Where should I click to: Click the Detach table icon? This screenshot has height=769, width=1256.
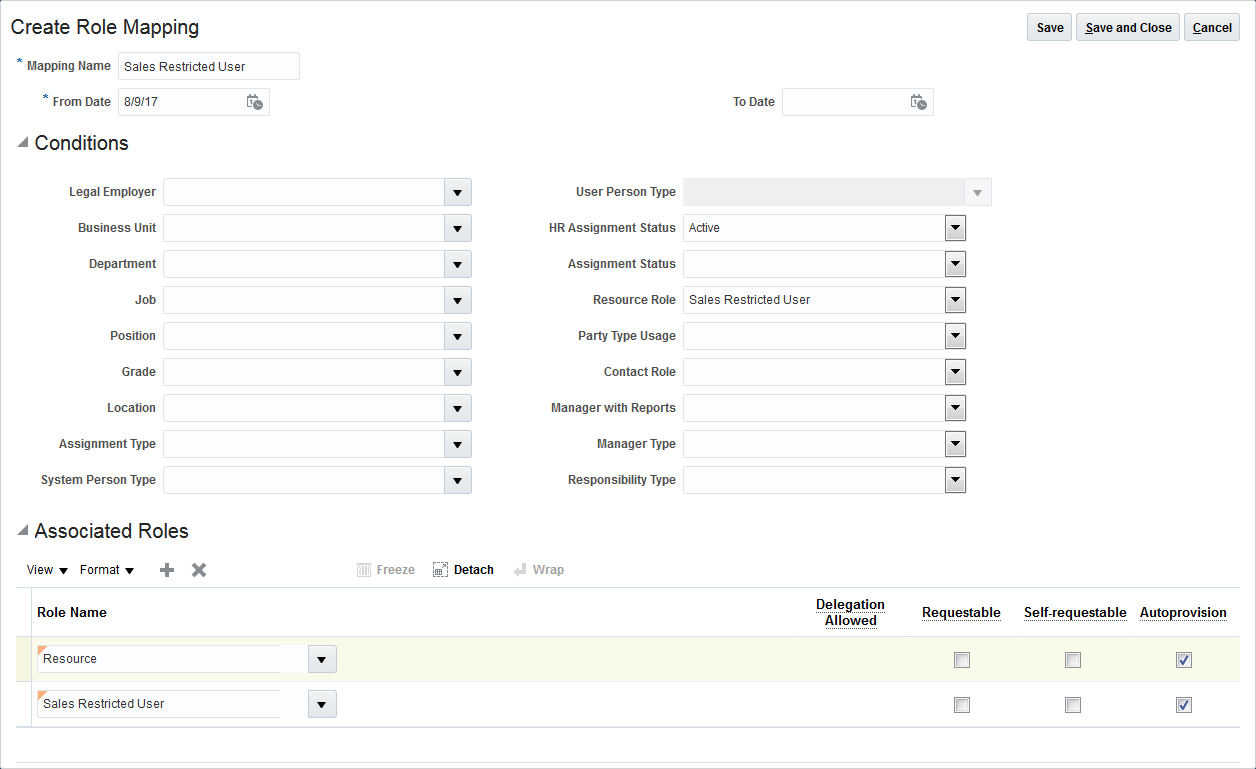[x=441, y=570]
